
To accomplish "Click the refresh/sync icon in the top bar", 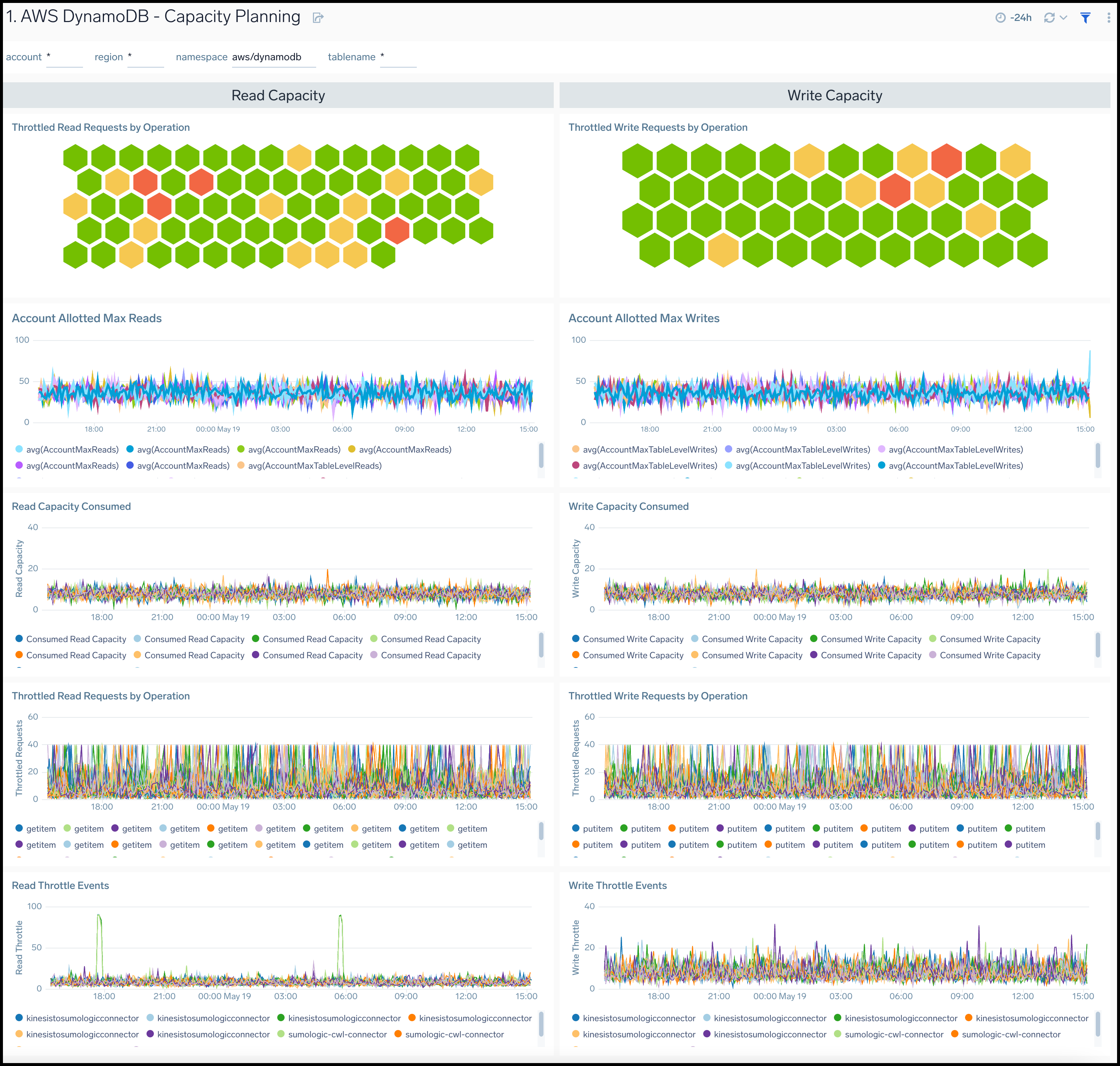I will (x=1053, y=15).
